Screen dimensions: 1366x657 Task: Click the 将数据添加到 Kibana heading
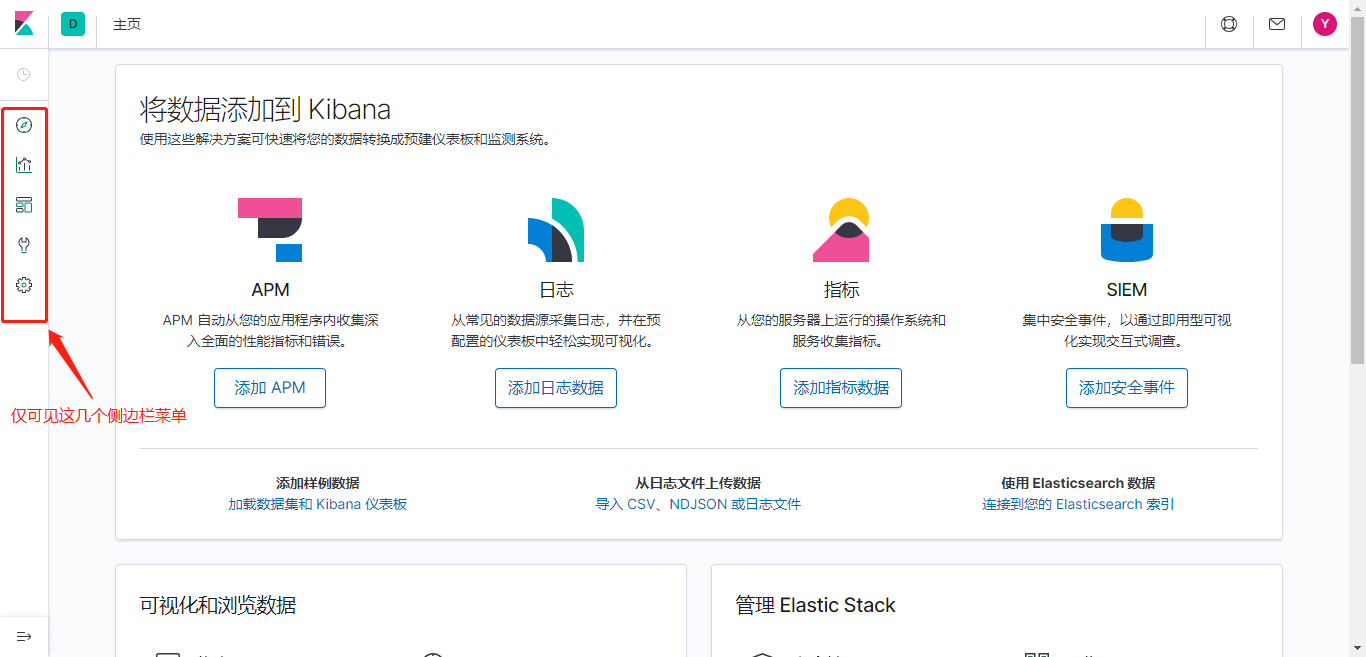pyautogui.click(x=265, y=109)
